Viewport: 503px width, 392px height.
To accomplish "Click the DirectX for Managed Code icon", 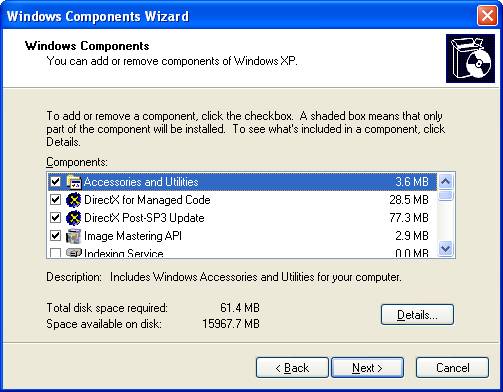I will (73, 200).
